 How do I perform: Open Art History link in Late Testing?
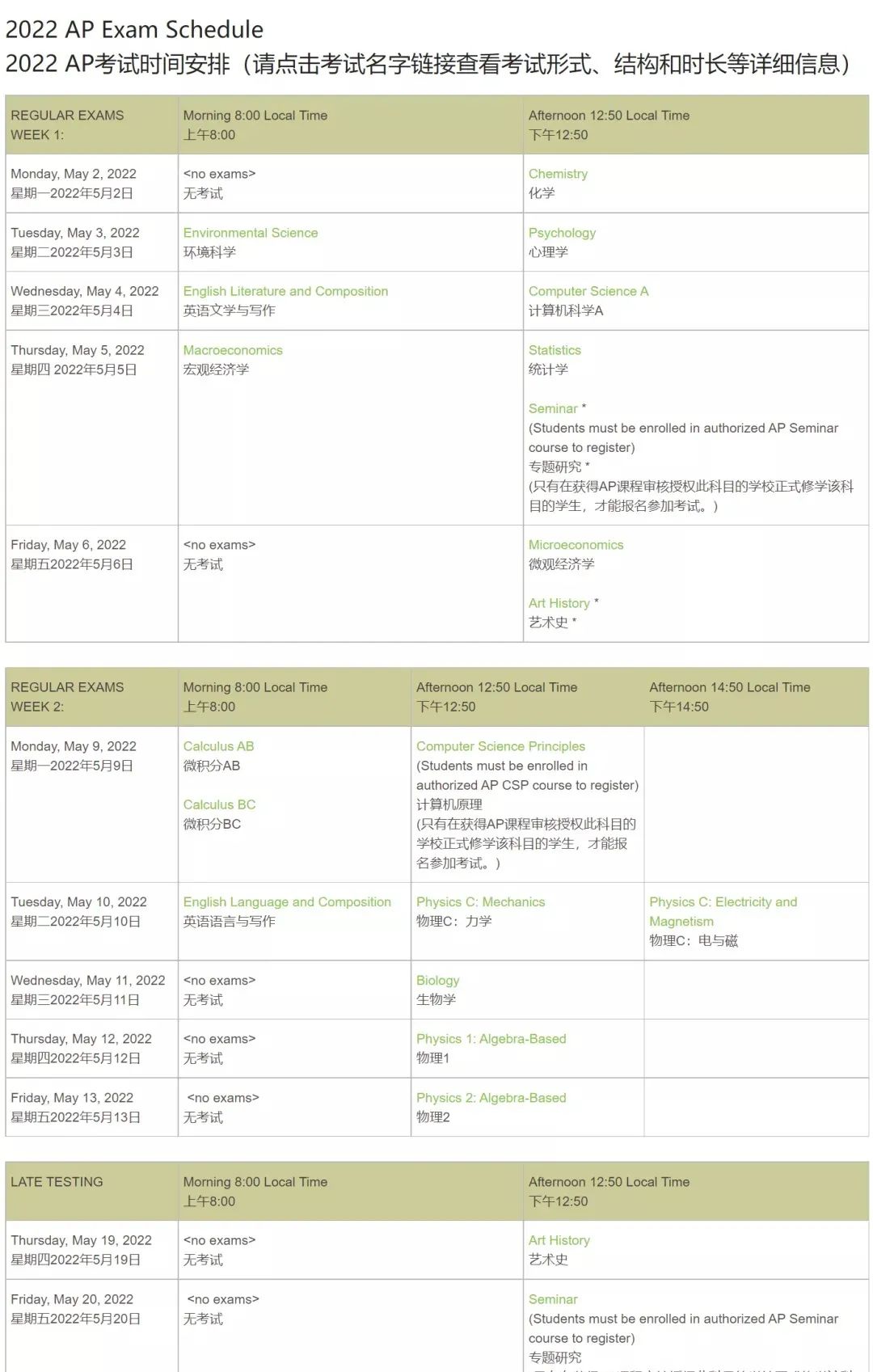click(559, 1240)
